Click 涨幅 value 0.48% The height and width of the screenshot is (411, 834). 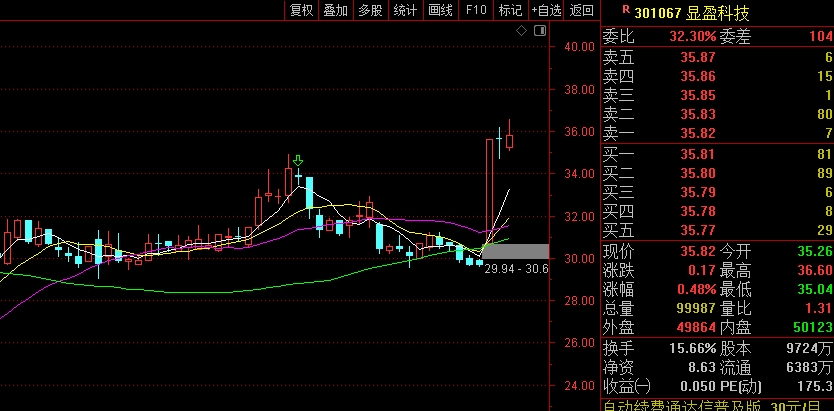point(697,289)
